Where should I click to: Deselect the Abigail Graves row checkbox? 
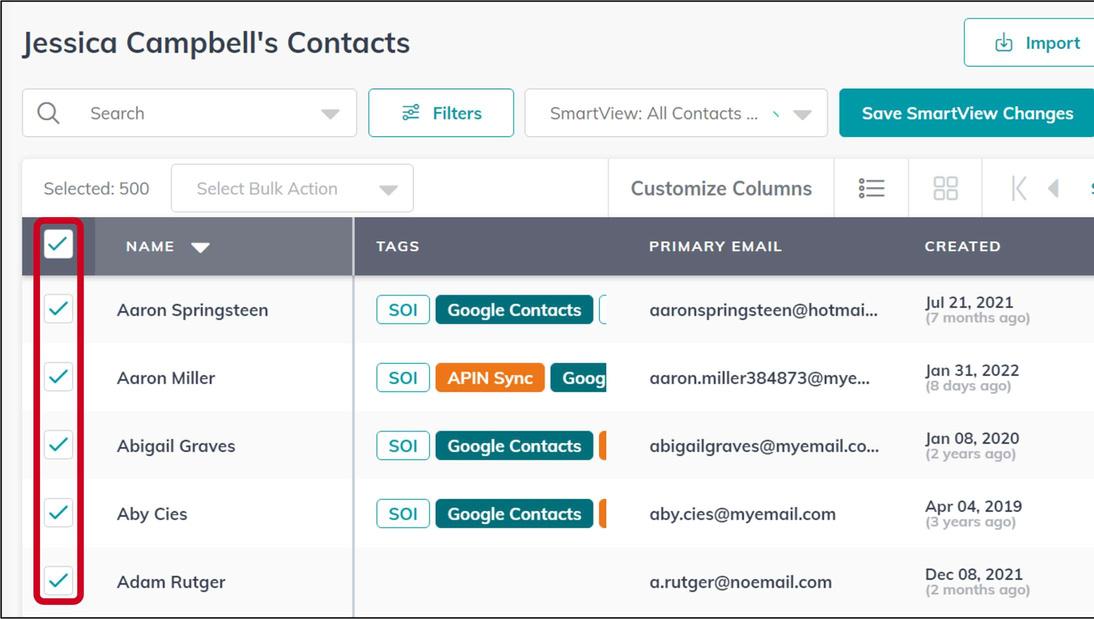(x=58, y=445)
